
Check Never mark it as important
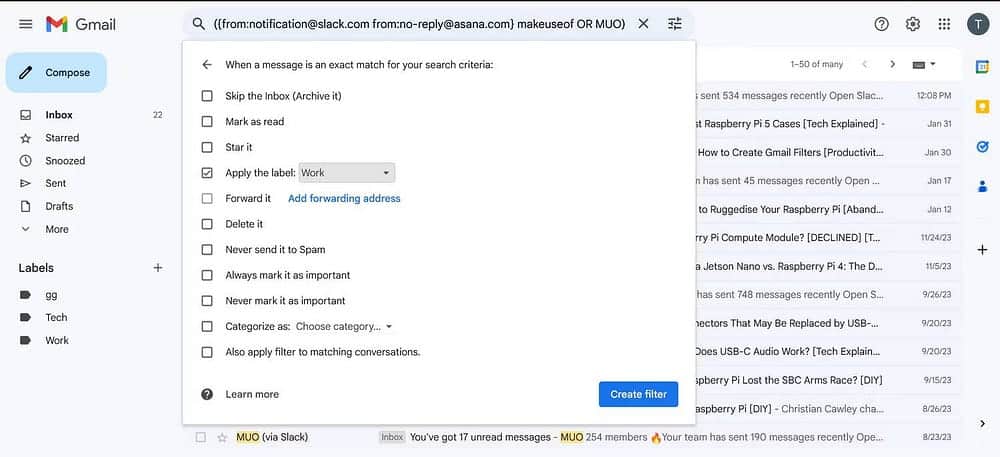[x=207, y=301]
